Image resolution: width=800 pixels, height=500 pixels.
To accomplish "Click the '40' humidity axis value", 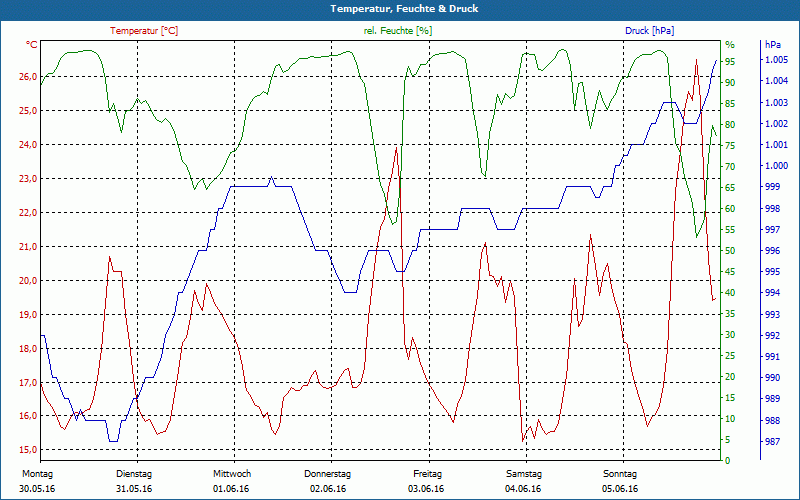I will [730, 293].
